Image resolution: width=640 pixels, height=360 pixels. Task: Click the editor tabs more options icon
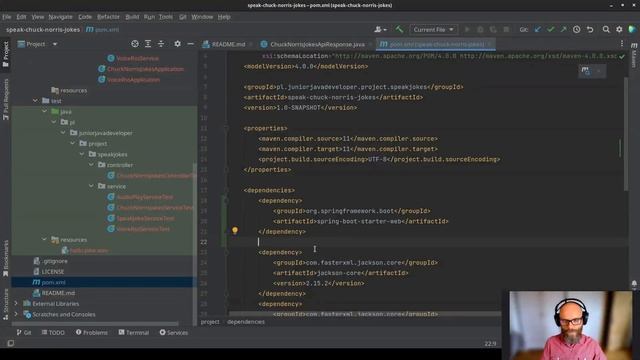click(x=622, y=44)
